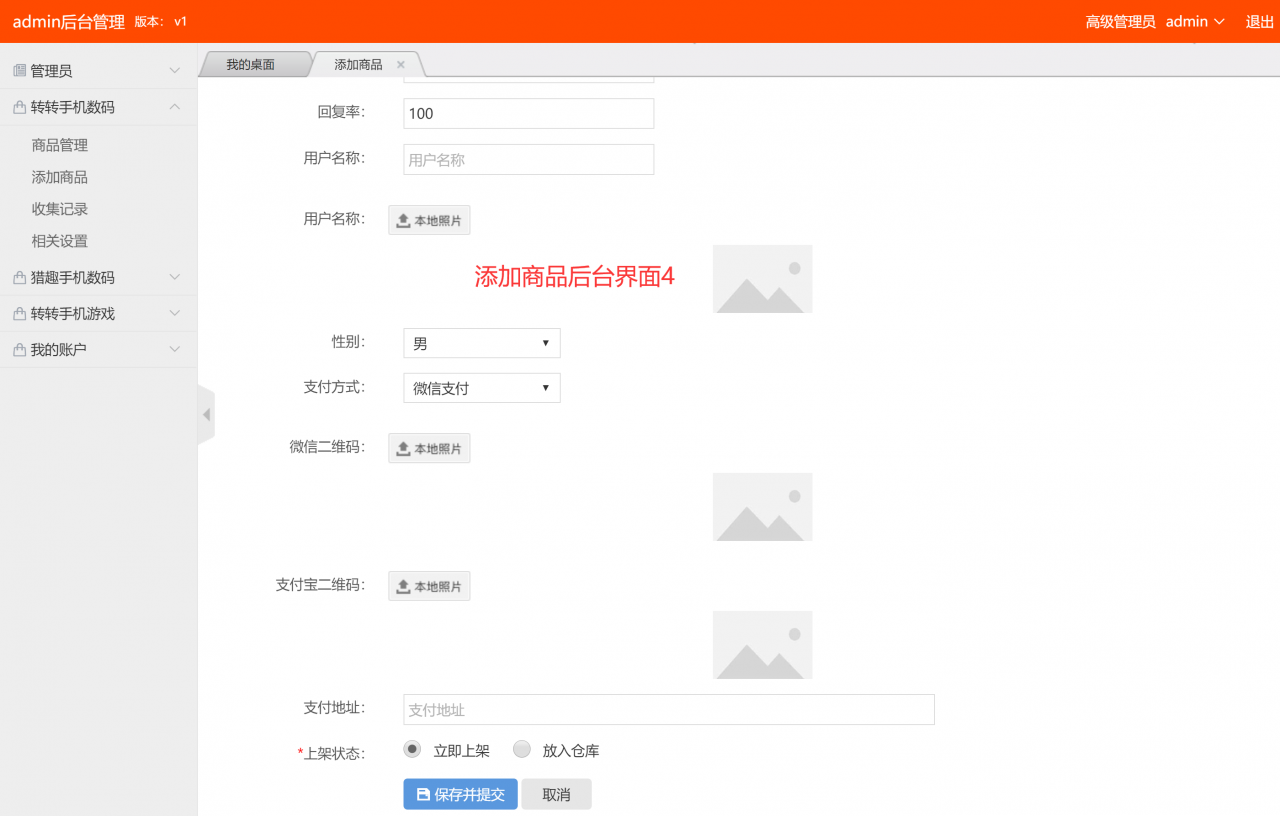Screen dimensions: 1280x816
Task: Open the 性别 dropdown showing 男
Action: point(482,343)
